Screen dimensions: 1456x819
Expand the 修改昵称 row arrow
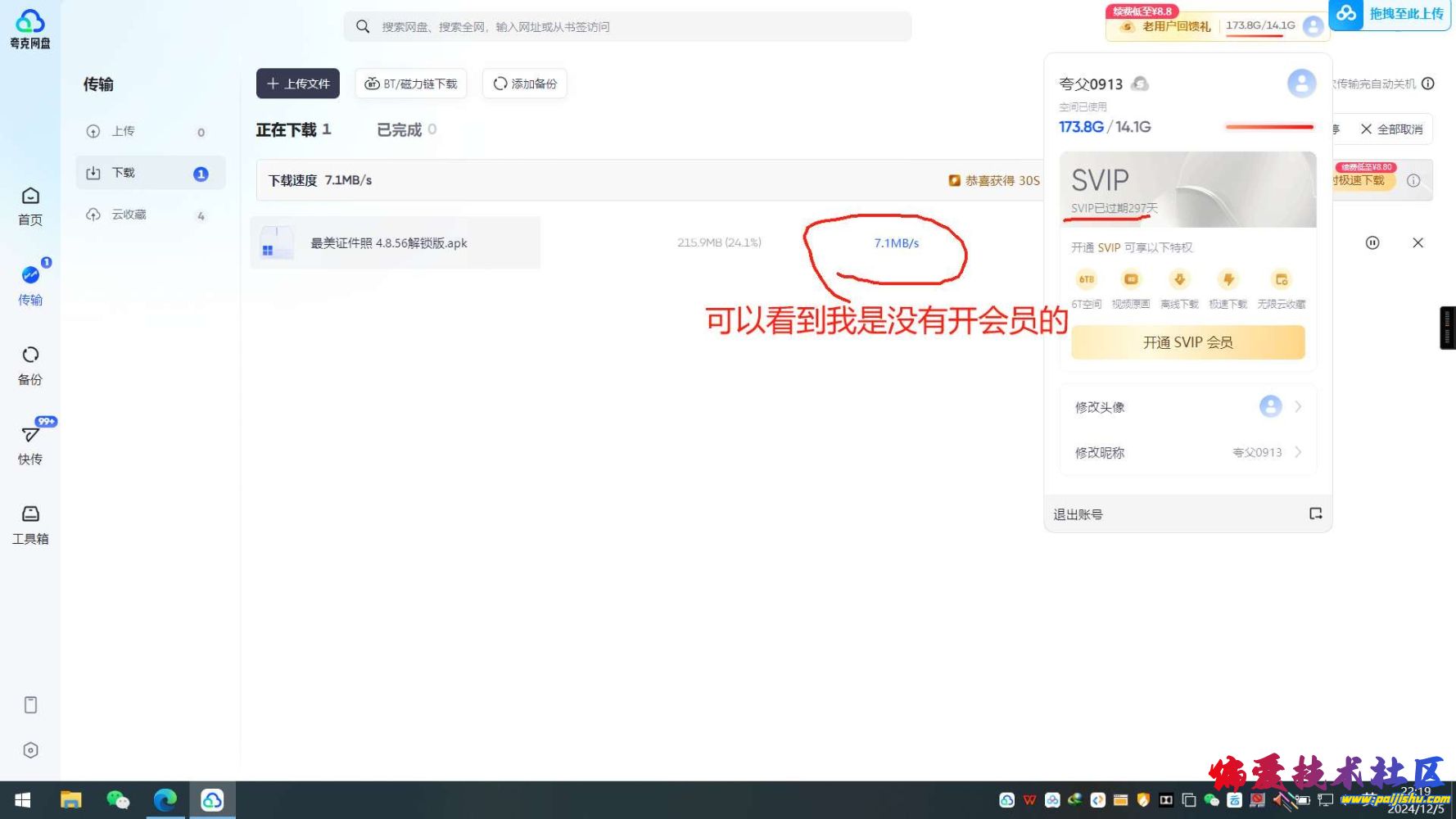pos(1298,452)
